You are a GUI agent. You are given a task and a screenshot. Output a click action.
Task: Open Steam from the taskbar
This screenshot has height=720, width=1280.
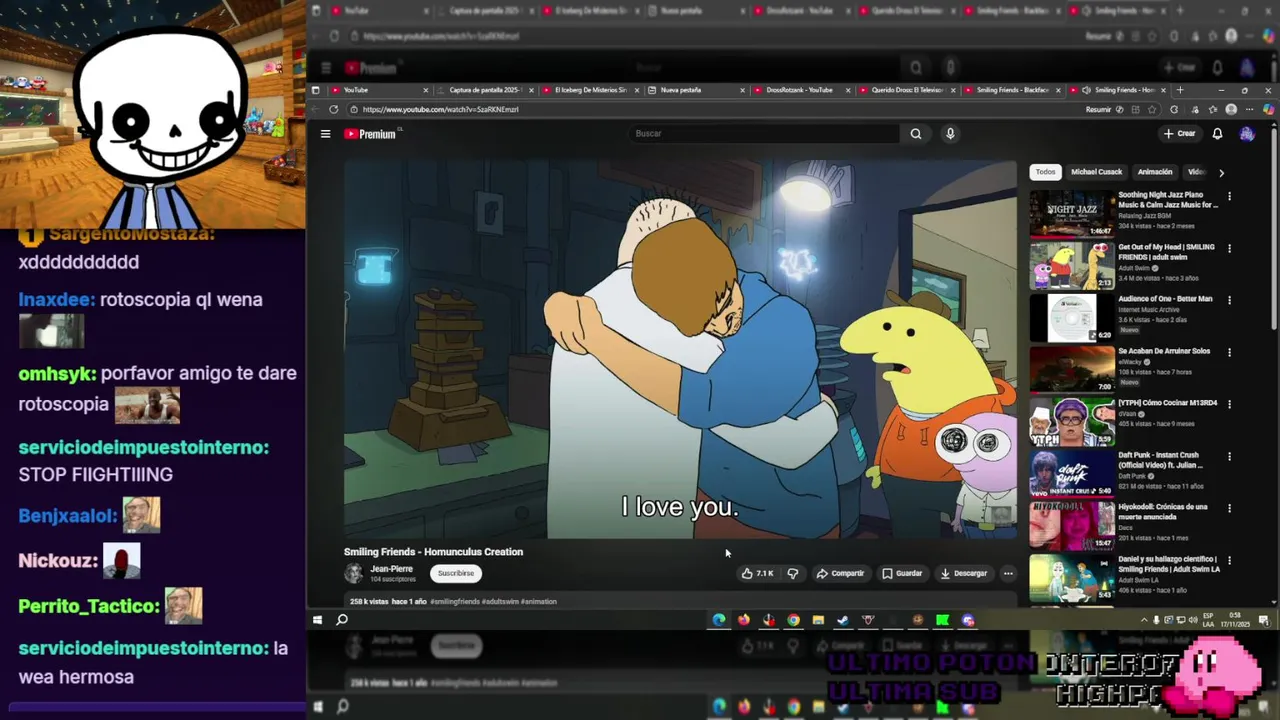click(x=843, y=620)
